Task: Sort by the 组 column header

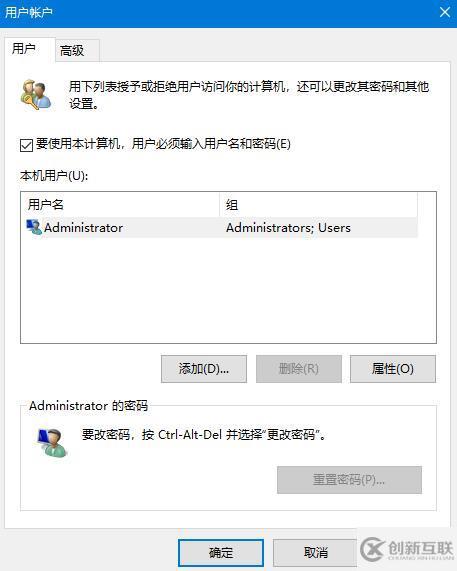Action: (319, 205)
